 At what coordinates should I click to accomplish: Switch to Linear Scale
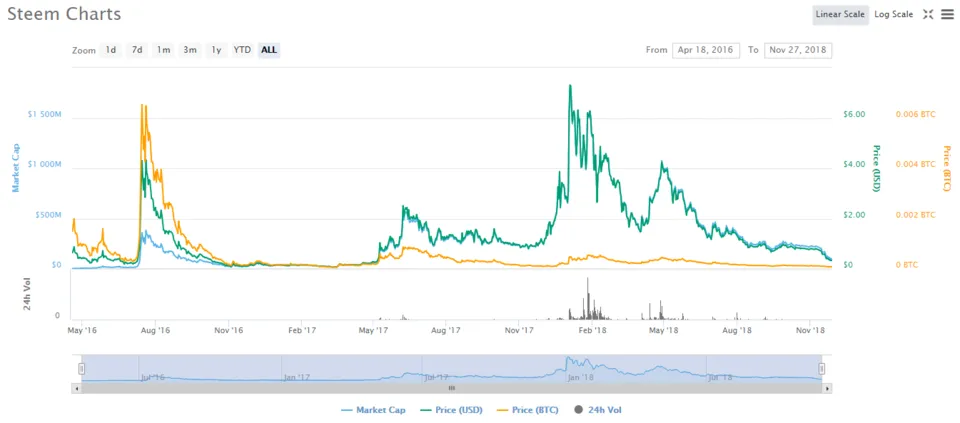[840, 15]
